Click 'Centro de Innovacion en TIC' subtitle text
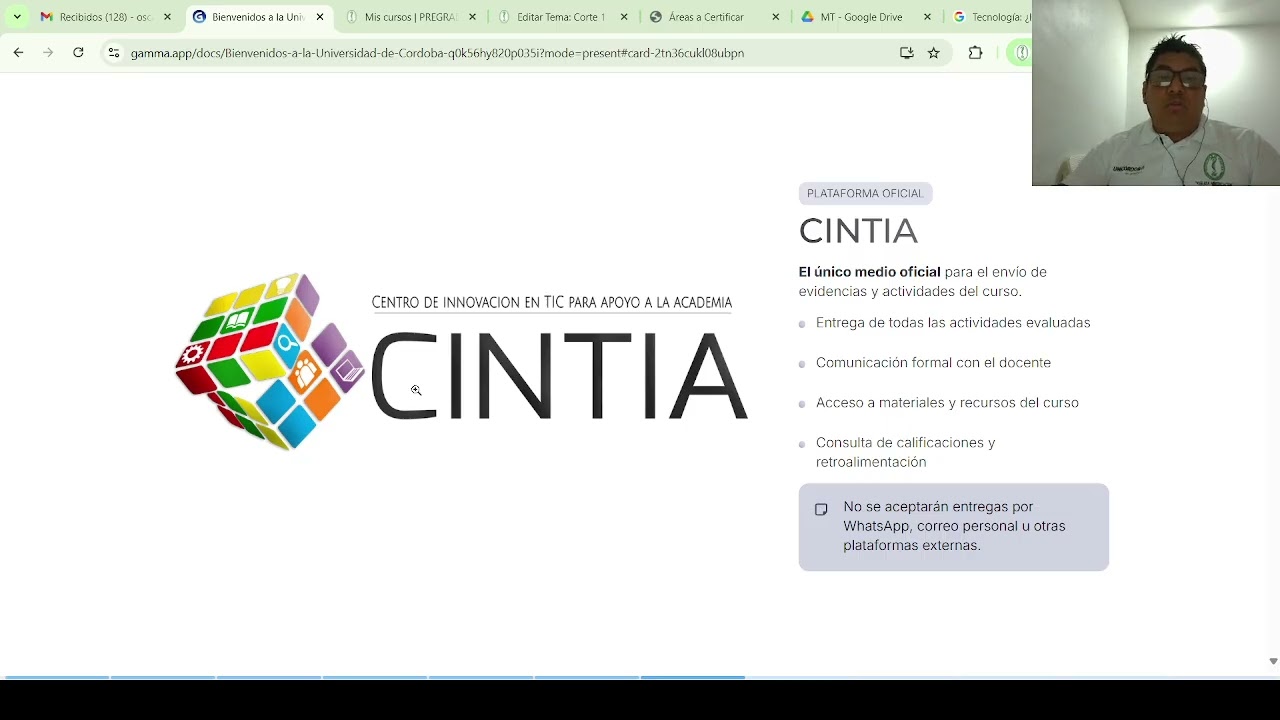 (552, 302)
